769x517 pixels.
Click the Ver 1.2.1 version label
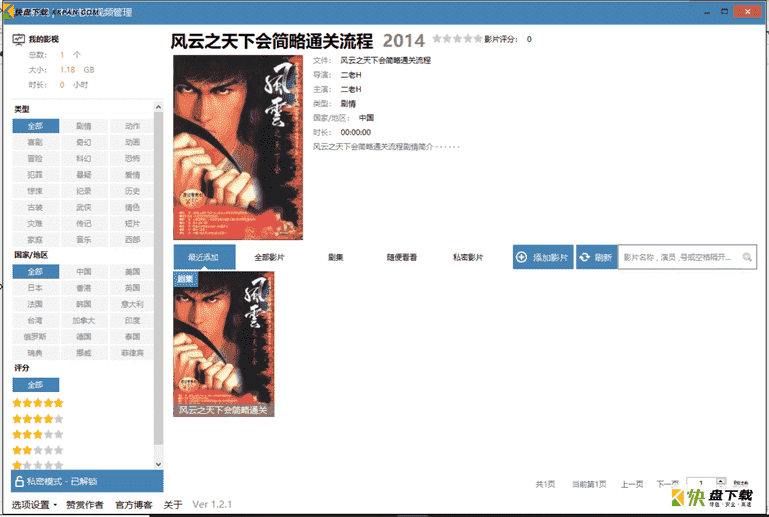(x=212, y=504)
